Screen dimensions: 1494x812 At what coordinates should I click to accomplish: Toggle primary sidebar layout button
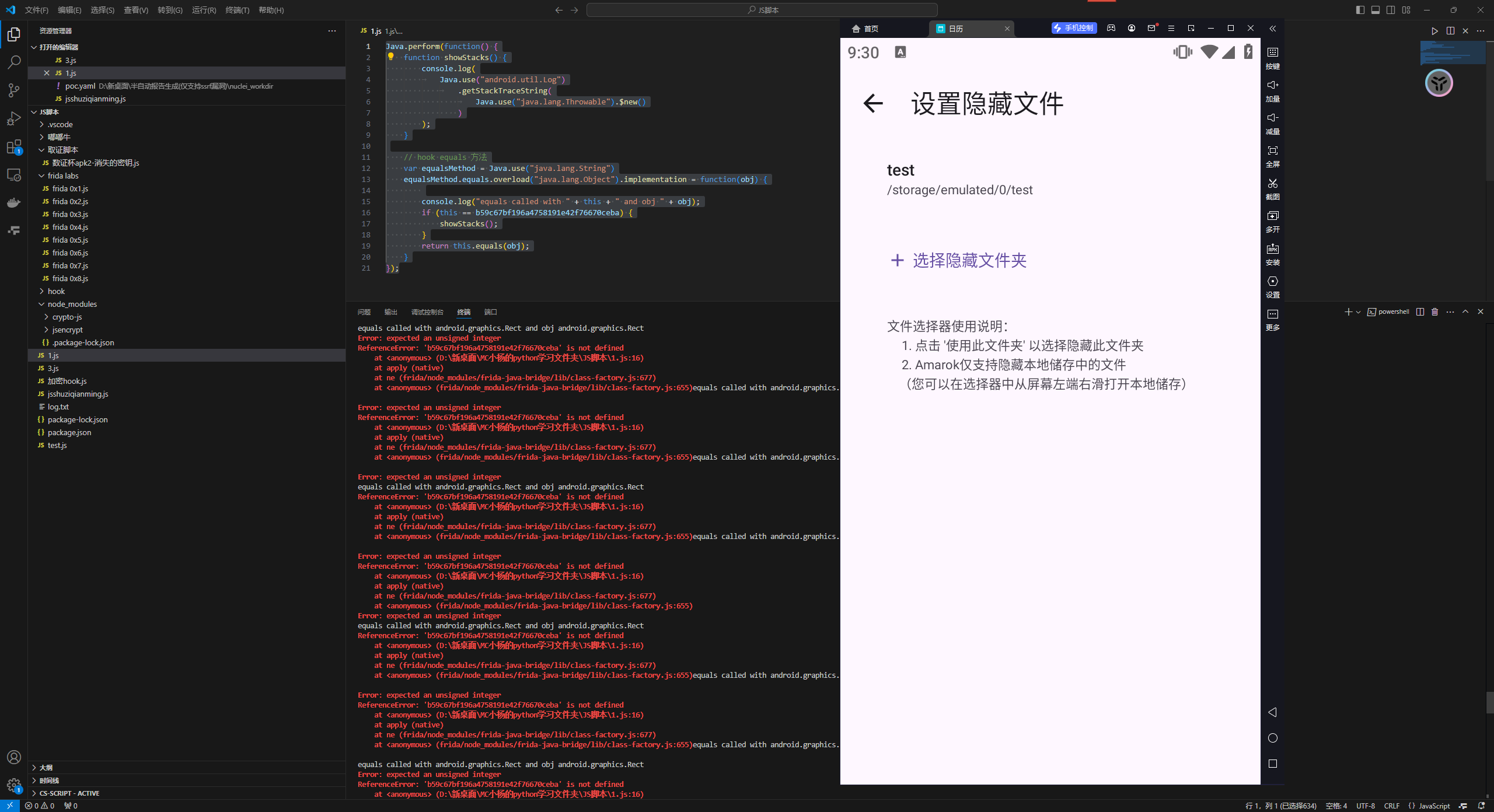tap(1360, 10)
